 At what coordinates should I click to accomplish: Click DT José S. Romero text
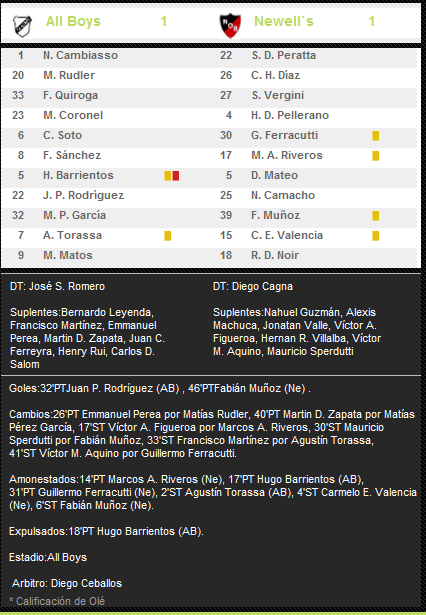pos(57,286)
